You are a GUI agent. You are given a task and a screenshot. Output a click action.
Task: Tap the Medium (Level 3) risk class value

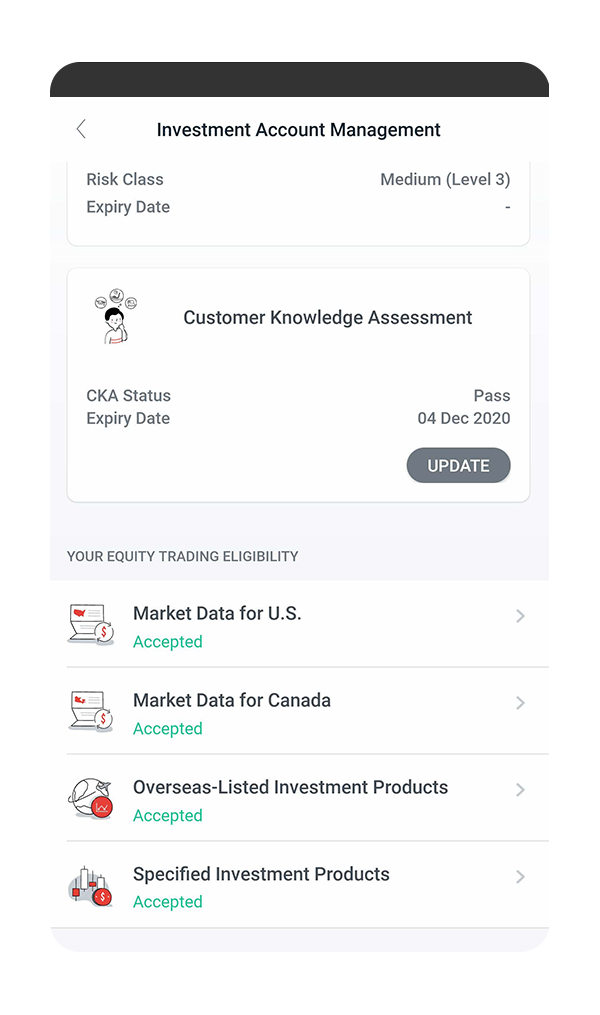[x=445, y=179]
